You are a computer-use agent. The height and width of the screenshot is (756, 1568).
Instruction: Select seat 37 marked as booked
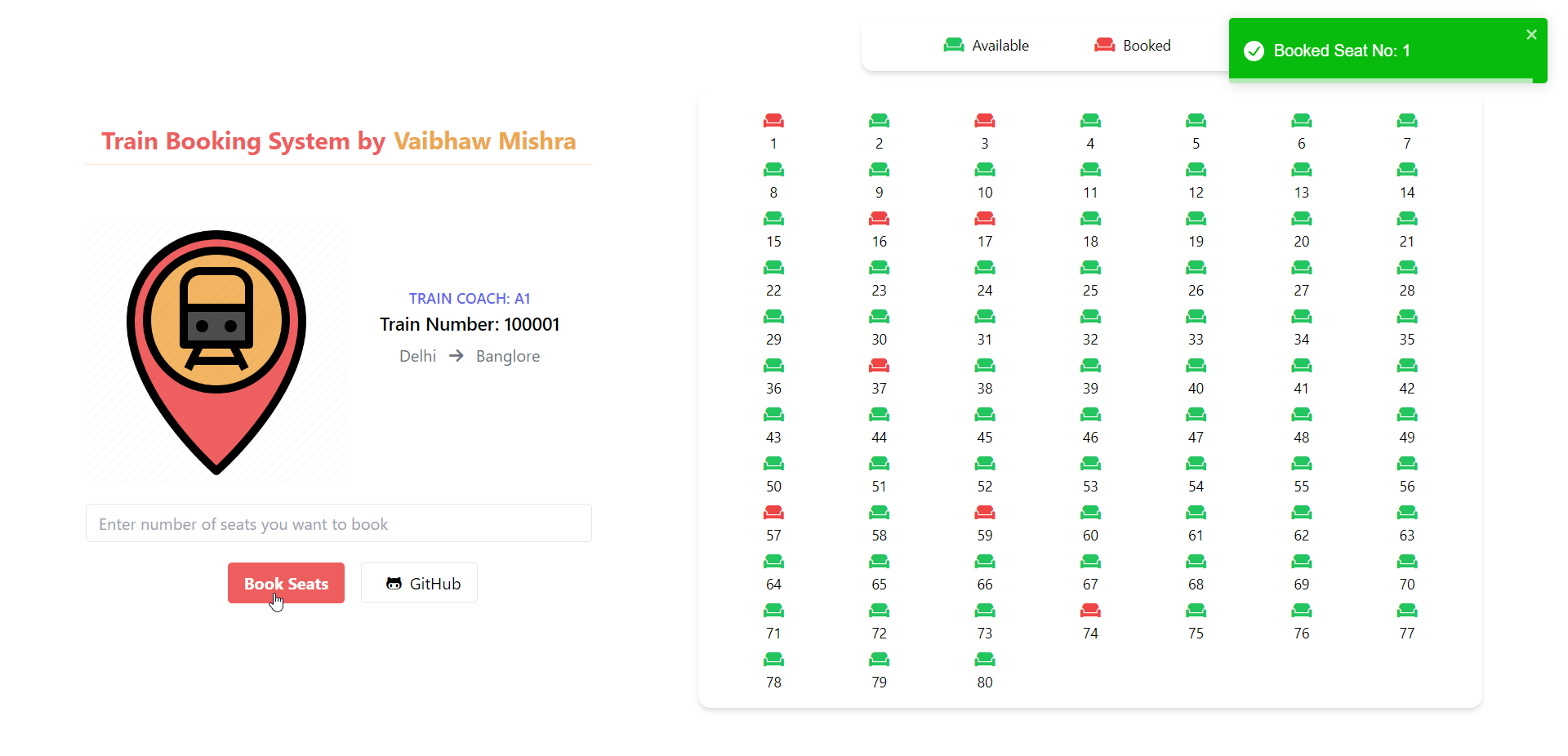click(x=879, y=366)
